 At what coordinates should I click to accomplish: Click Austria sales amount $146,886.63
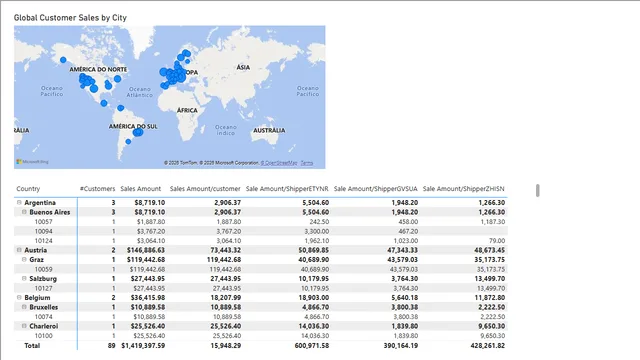(x=146, y=250)
